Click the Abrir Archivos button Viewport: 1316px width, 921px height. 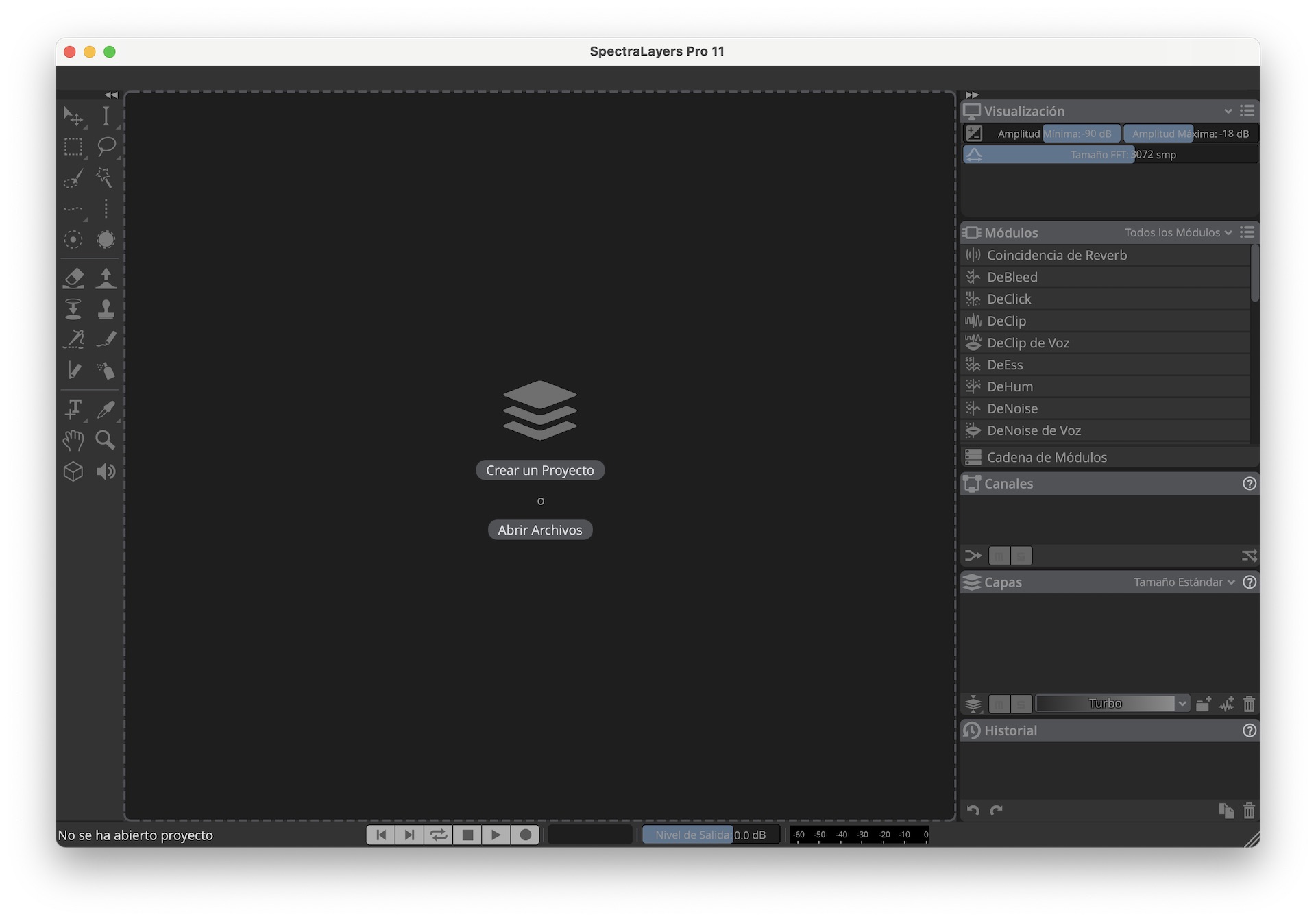(x=540, y=530)
